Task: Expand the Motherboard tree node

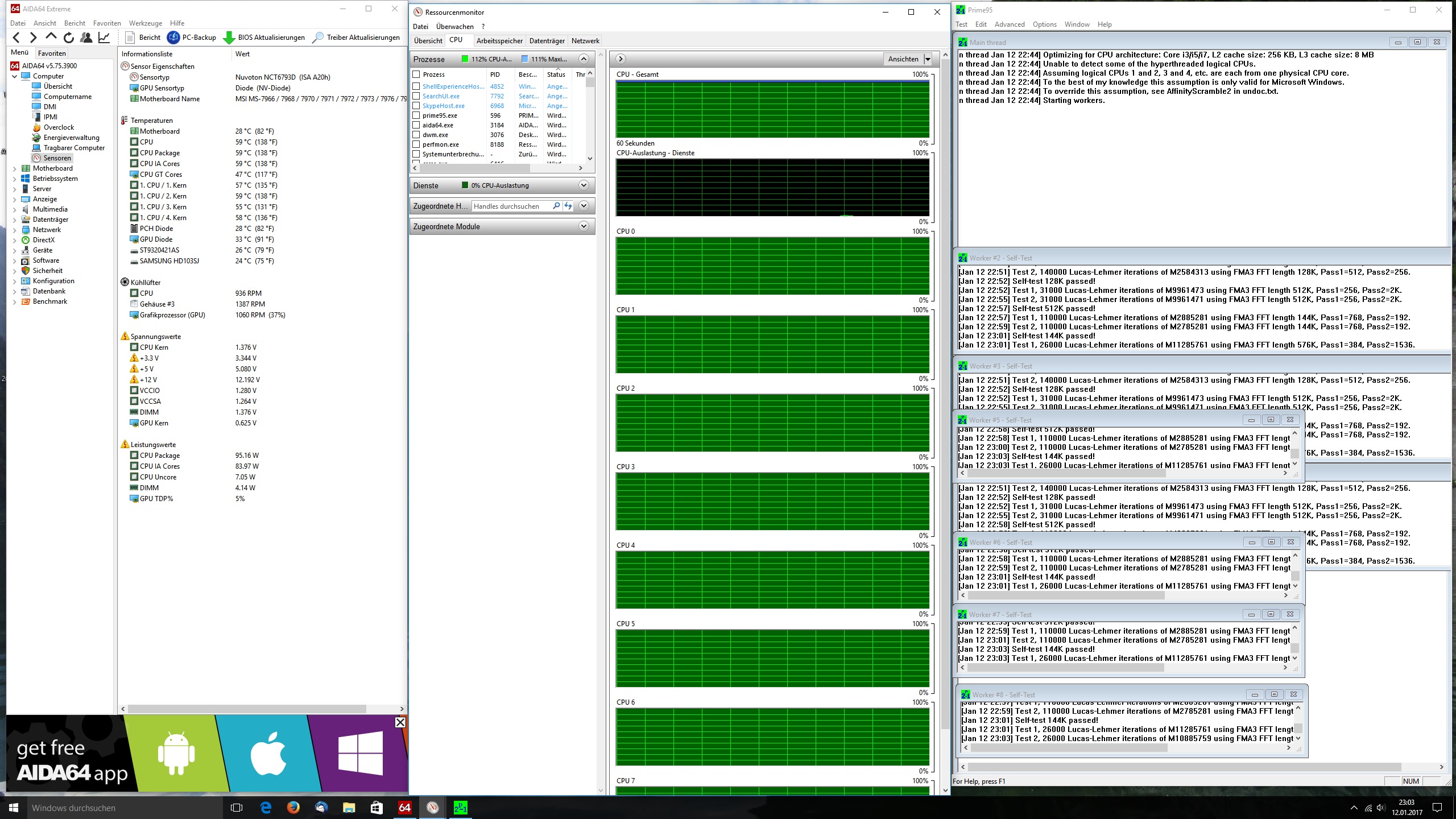Action: tap(15, 168)
